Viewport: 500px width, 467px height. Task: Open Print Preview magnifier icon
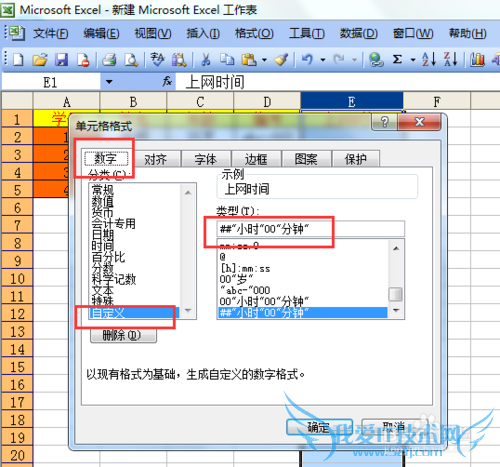click(131, 60)
